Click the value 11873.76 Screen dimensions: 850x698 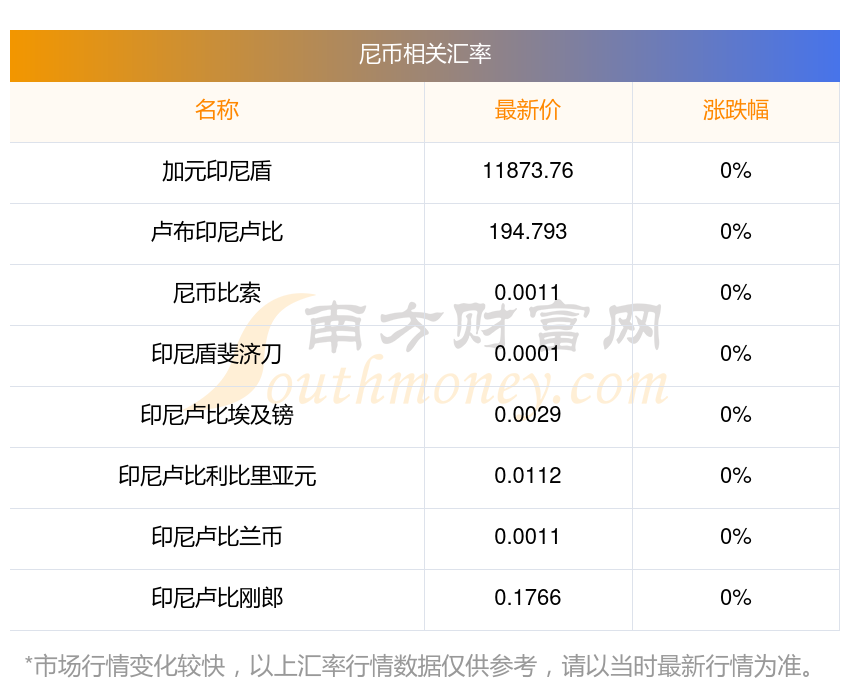click(527, 171)
